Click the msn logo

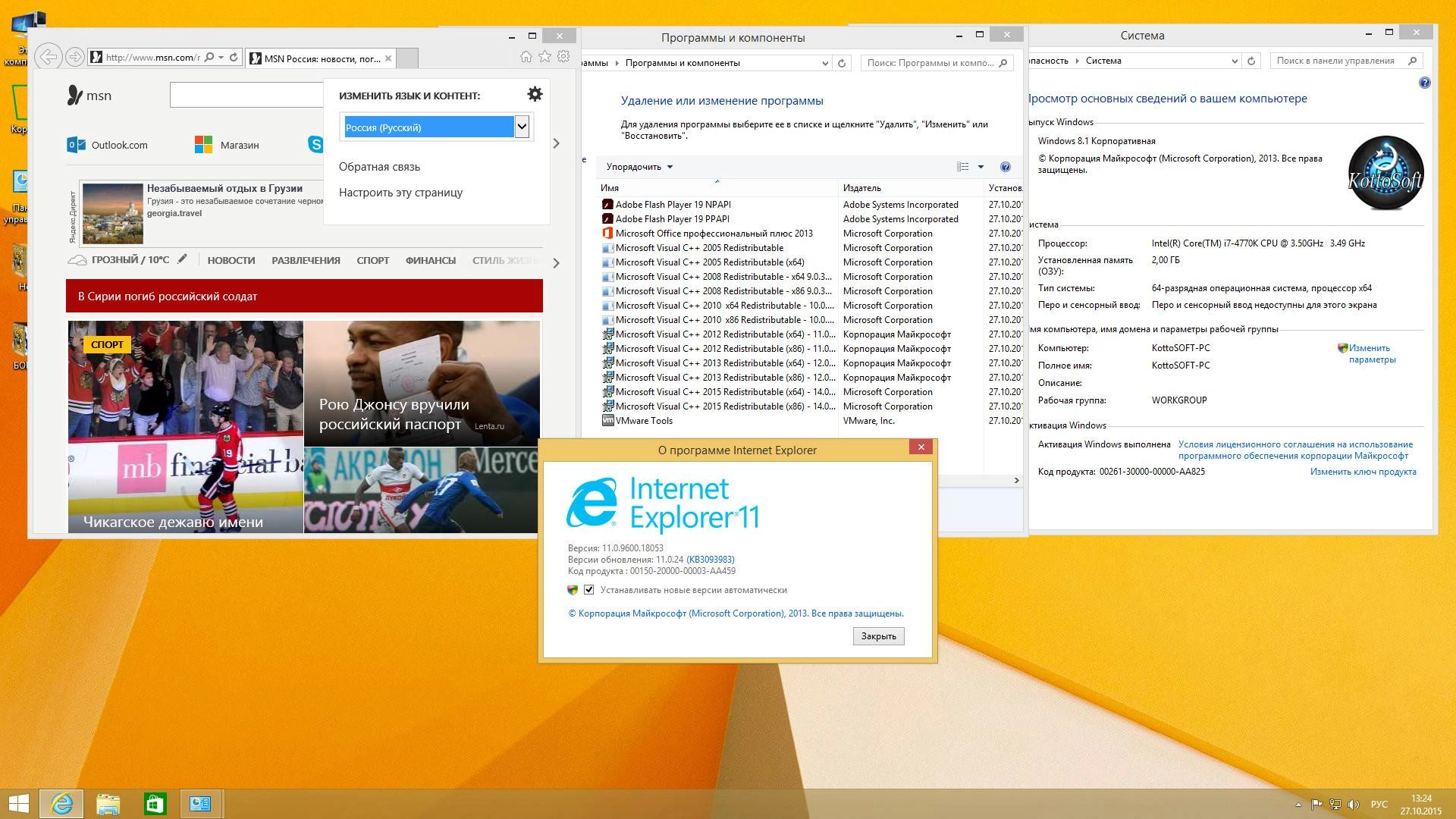(x=89, y=96)
